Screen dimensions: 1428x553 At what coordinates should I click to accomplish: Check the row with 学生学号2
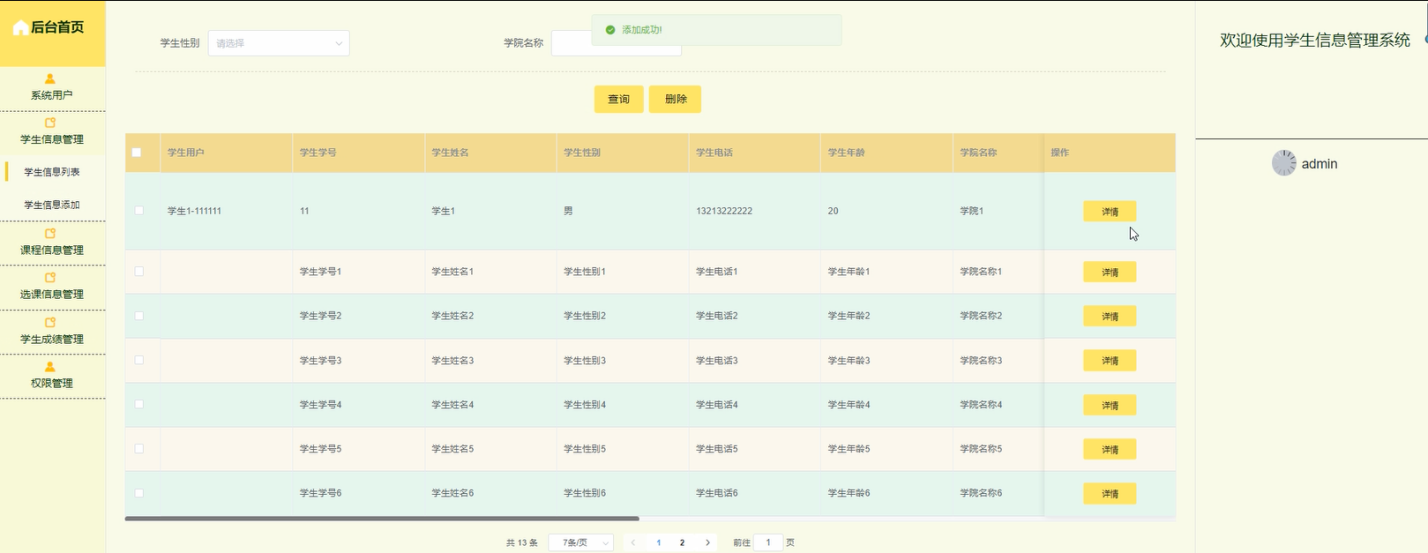pos(139,315)
